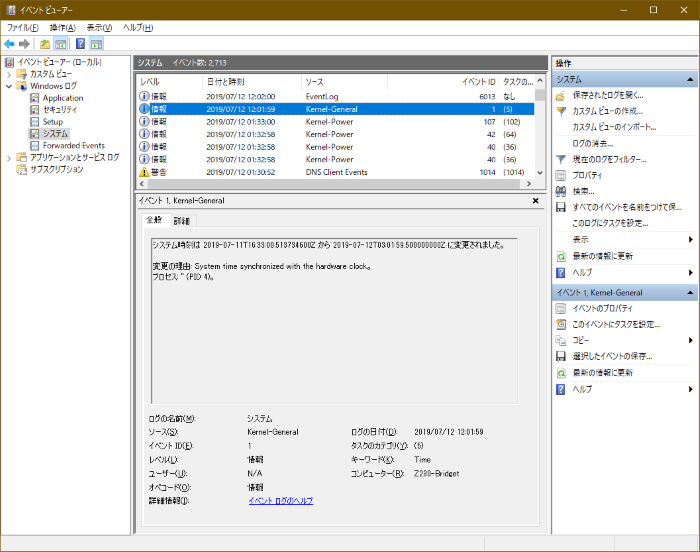The width and height of the screenshot is (700, 552).
Task: Click 最新の情報に更新 under event section
Action: tap(602, 373)
